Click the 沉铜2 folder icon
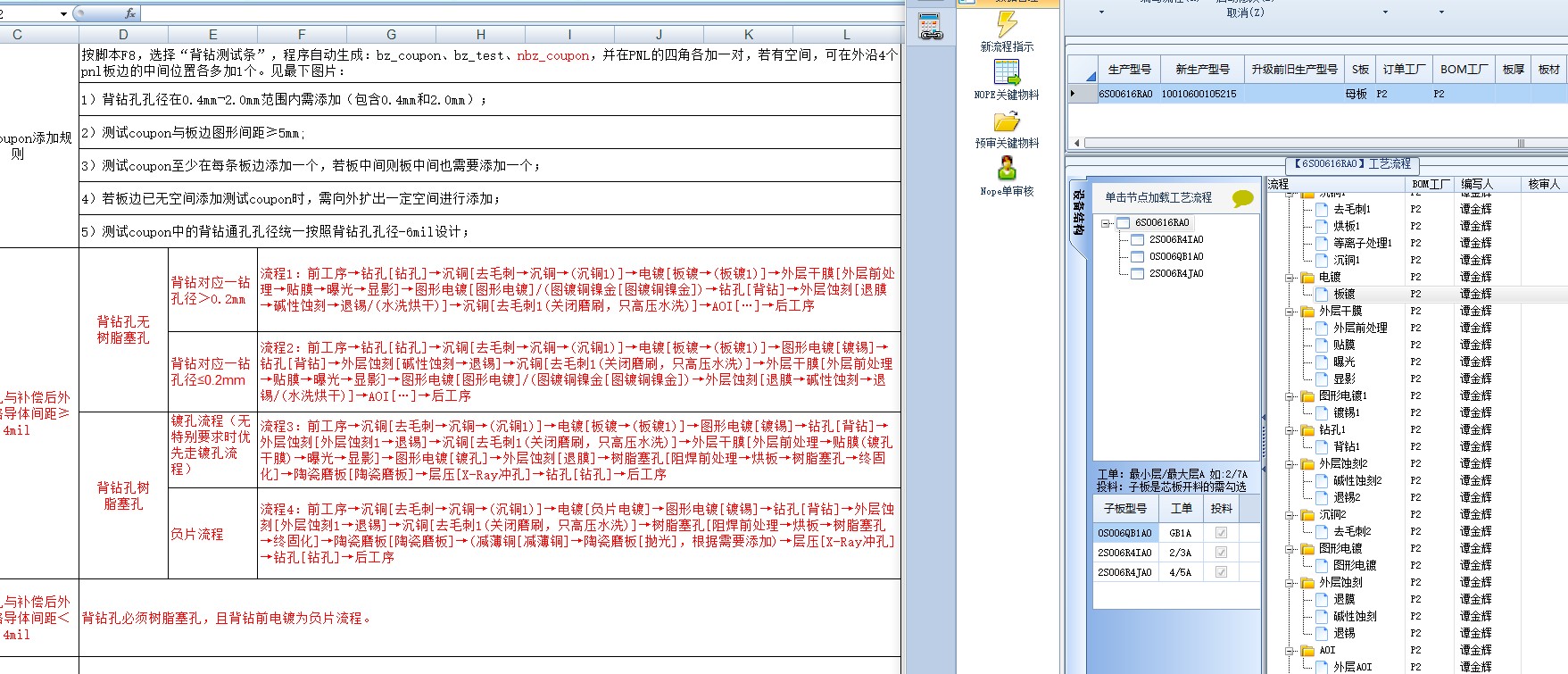Screen dimensions: 1568x674 (x=1307, y=514)
